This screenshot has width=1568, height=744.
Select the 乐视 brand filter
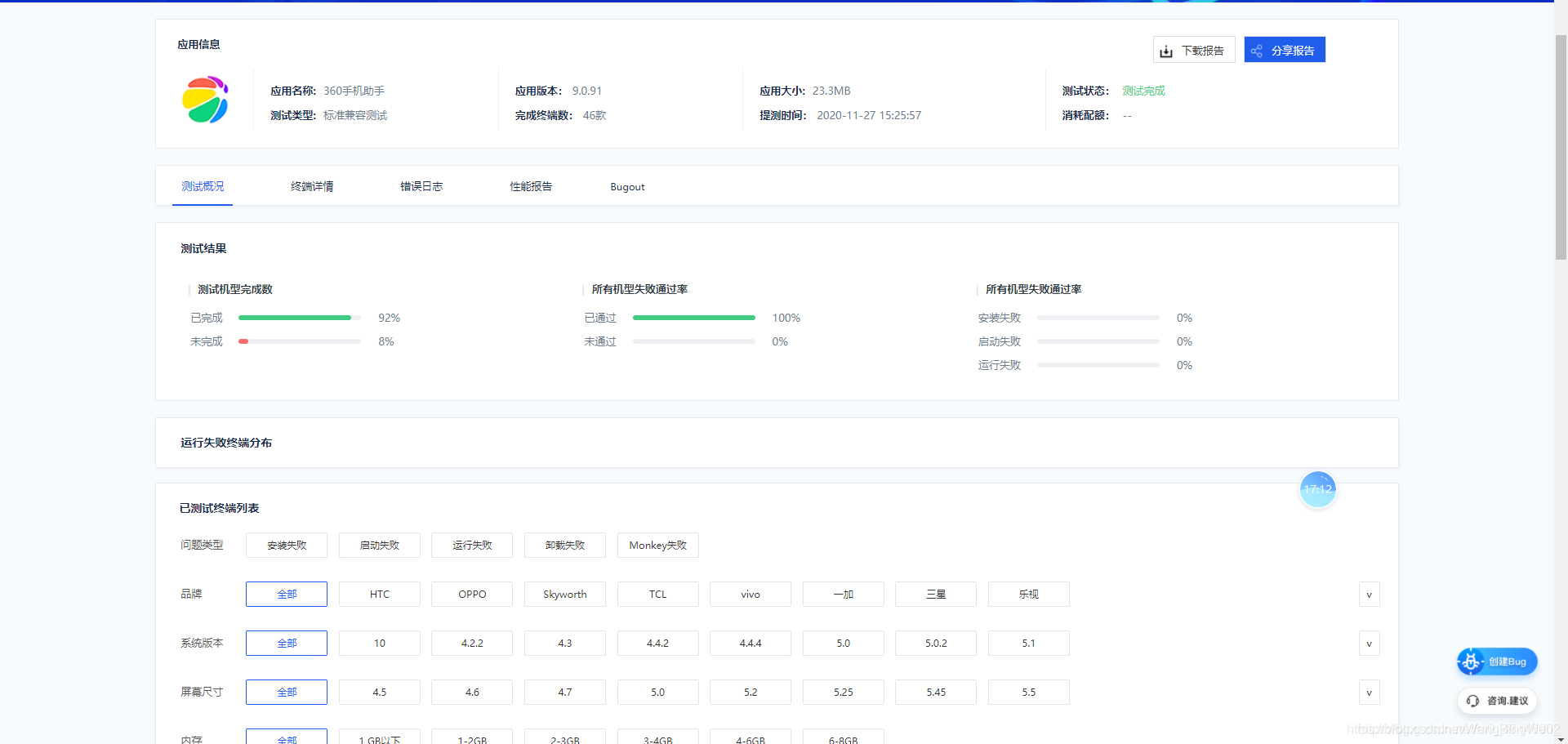(x=1029, y=595)
